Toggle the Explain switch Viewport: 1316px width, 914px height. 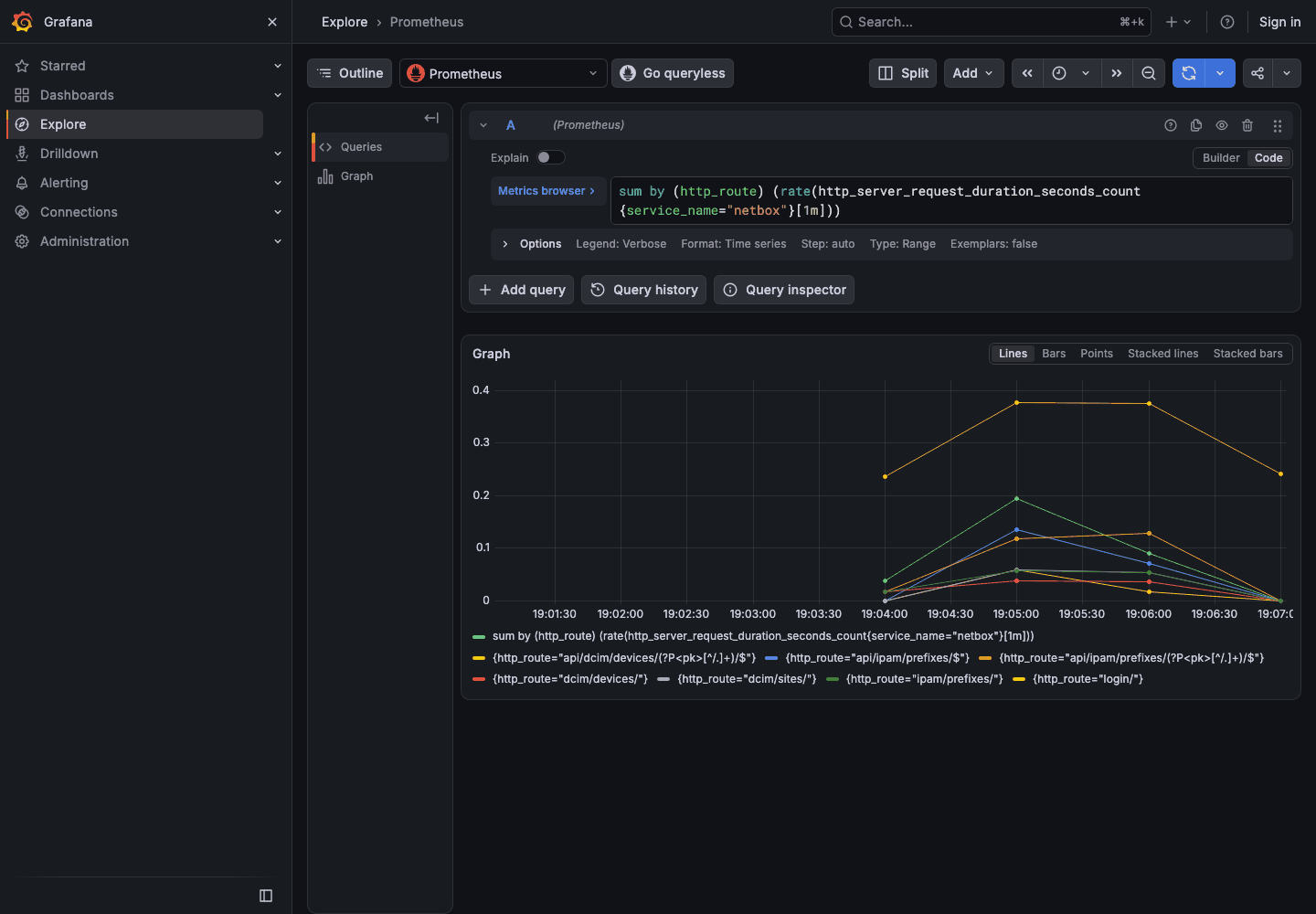pos(550,157)
